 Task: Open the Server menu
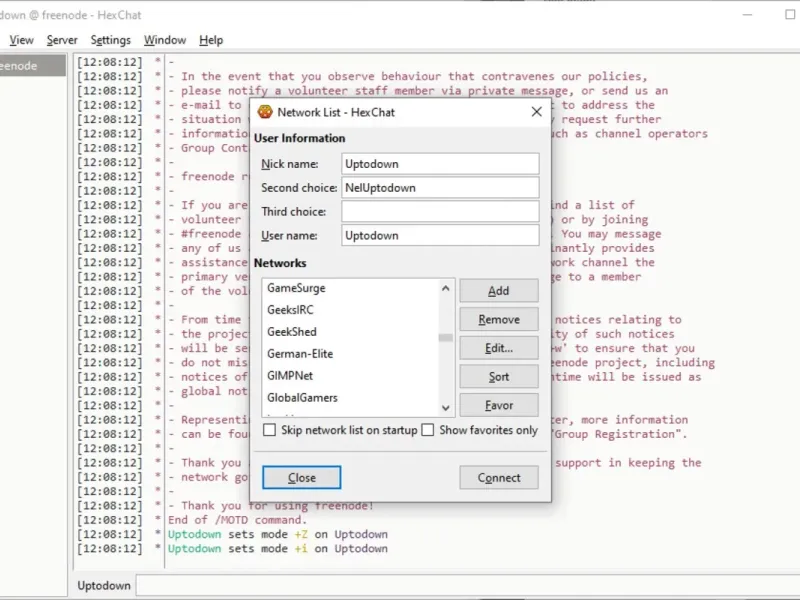click(x=62, y=40)
